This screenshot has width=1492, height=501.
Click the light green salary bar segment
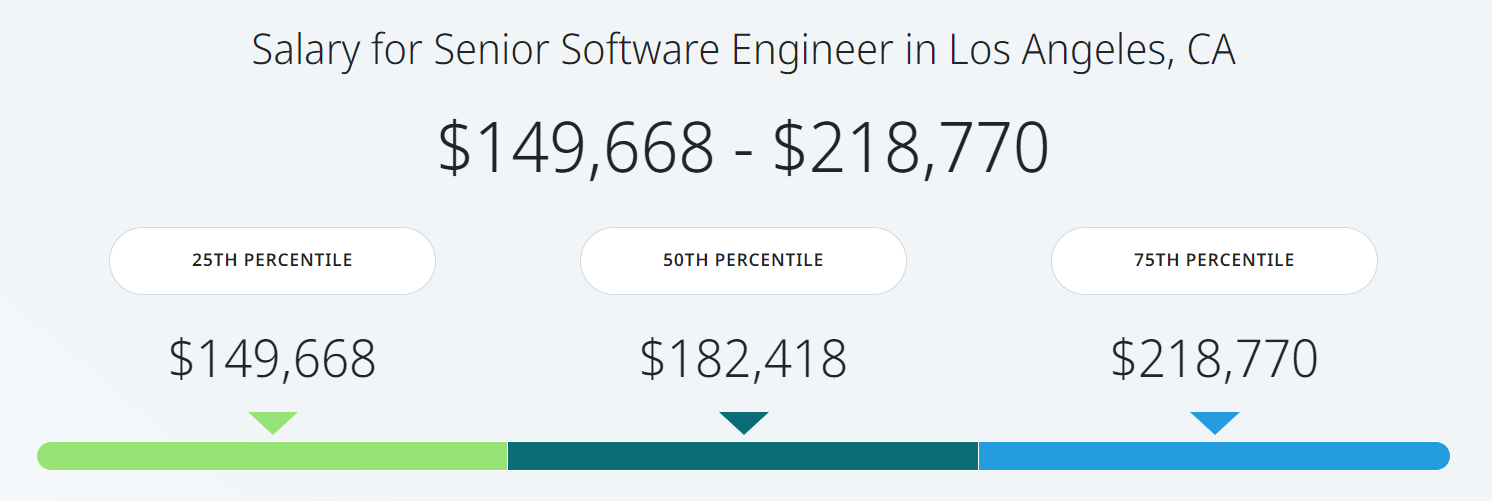pyautogui.click(x=272, y=456)
